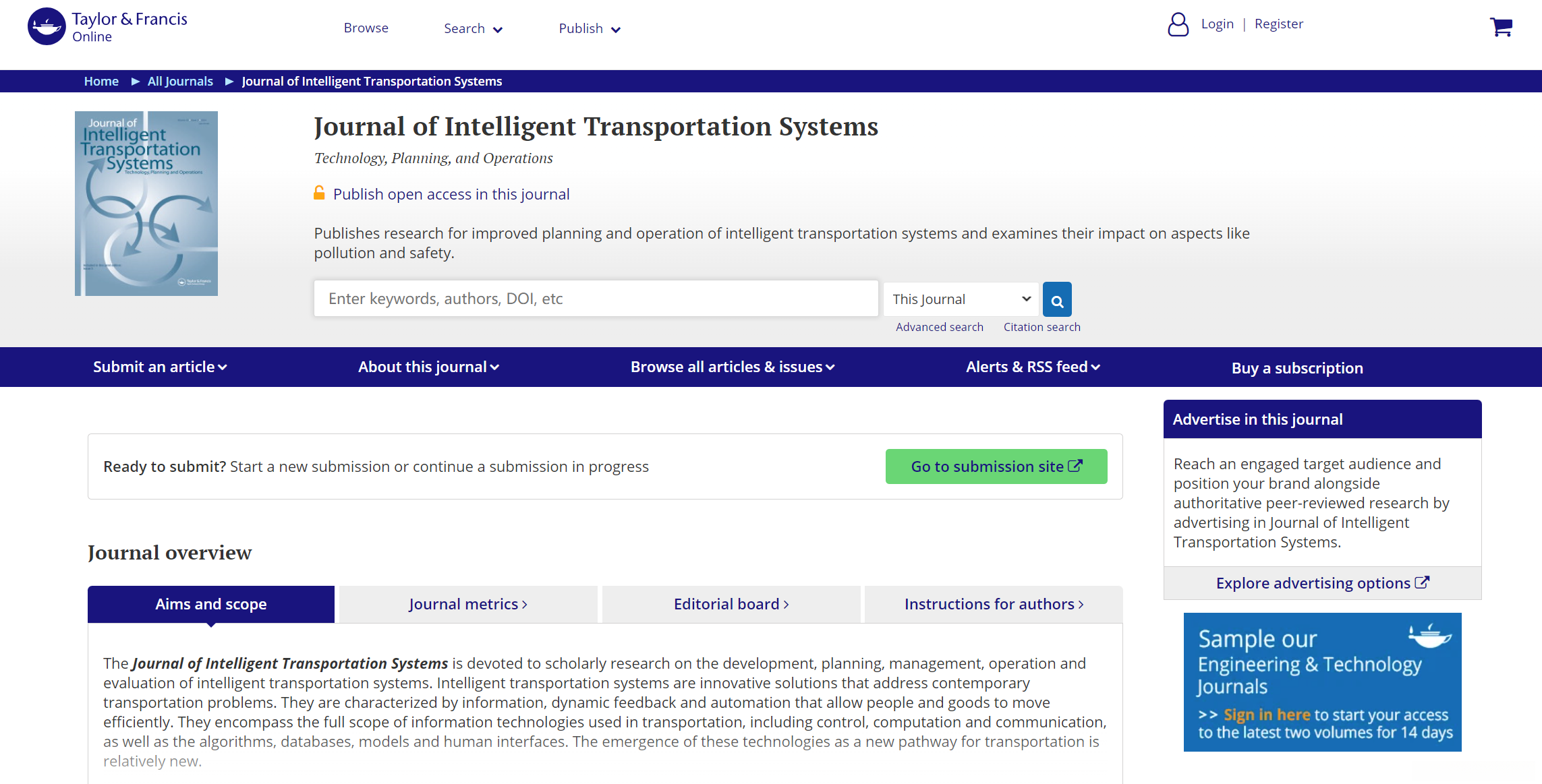Screen dimensions: 1542x784
Task: Click the Taylor & Francis Online logo
Action: point(108,27)
